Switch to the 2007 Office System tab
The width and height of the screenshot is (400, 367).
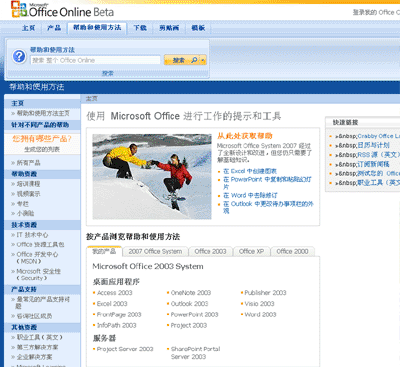point(155,251)
